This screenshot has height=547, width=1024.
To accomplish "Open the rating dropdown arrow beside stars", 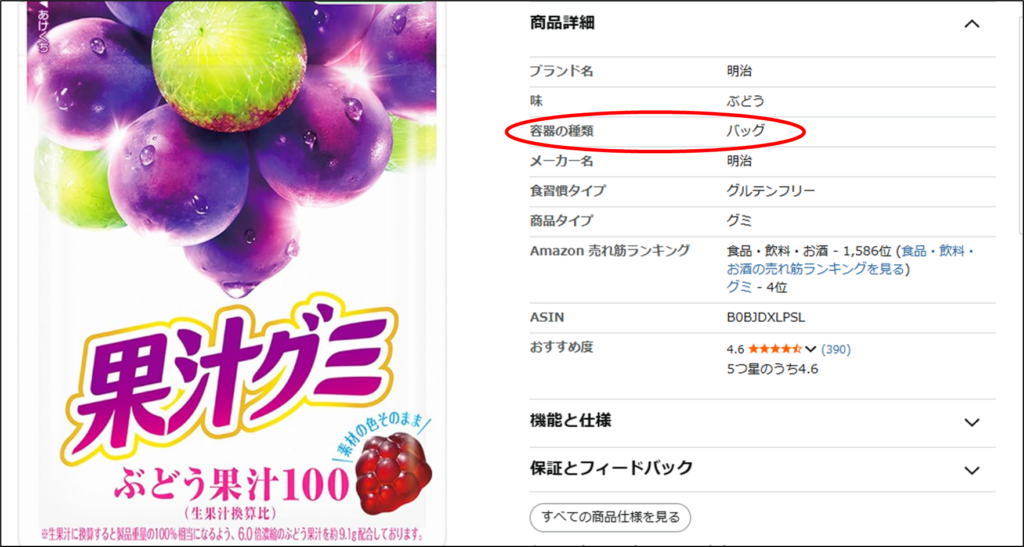I will click(810, 349).
